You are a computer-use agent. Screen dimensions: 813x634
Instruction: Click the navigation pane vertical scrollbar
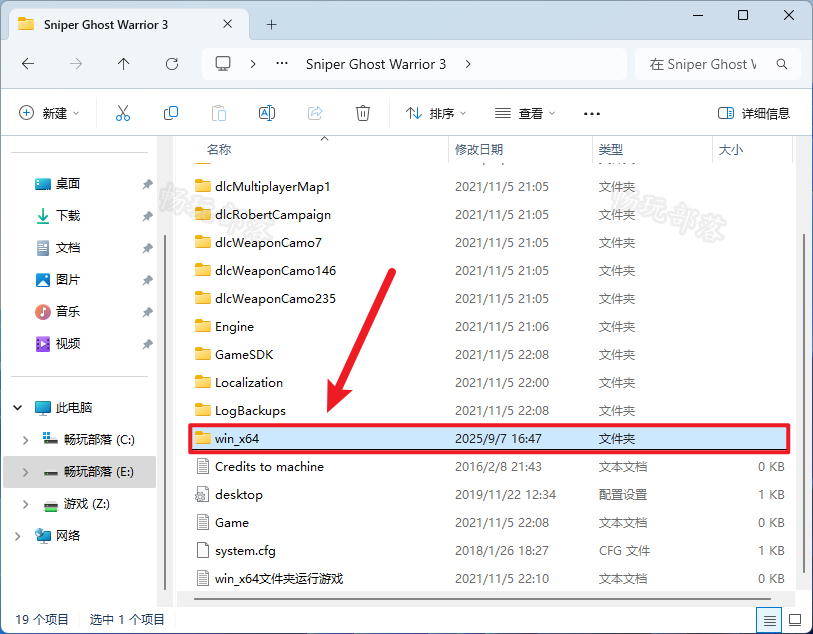165,412
